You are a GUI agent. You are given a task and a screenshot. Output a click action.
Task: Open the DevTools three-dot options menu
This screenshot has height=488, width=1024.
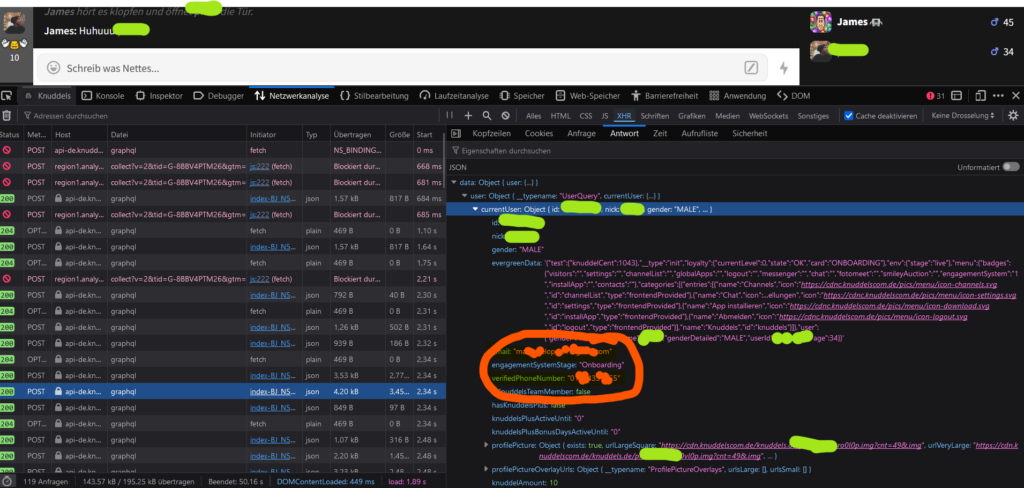coord(999,96)
